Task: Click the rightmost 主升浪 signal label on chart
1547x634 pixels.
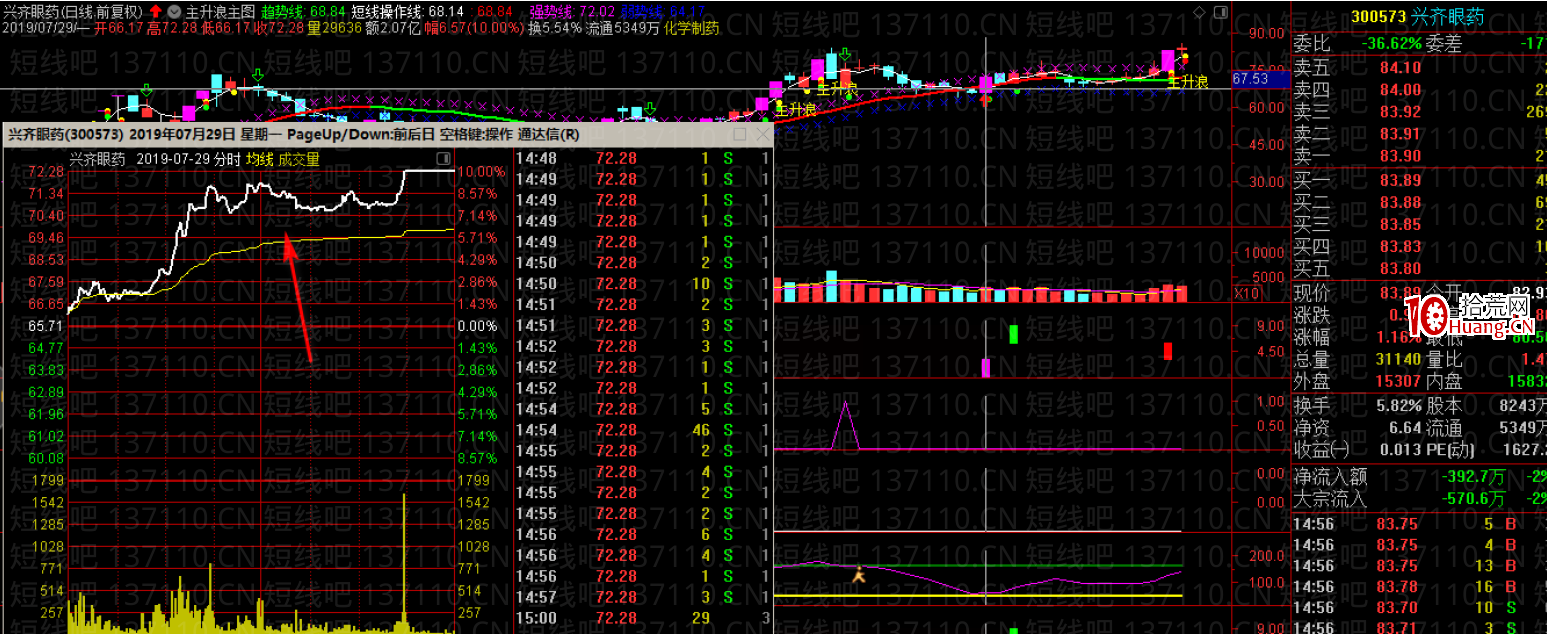Action: pyautogui.click(x=1187, y=81)
